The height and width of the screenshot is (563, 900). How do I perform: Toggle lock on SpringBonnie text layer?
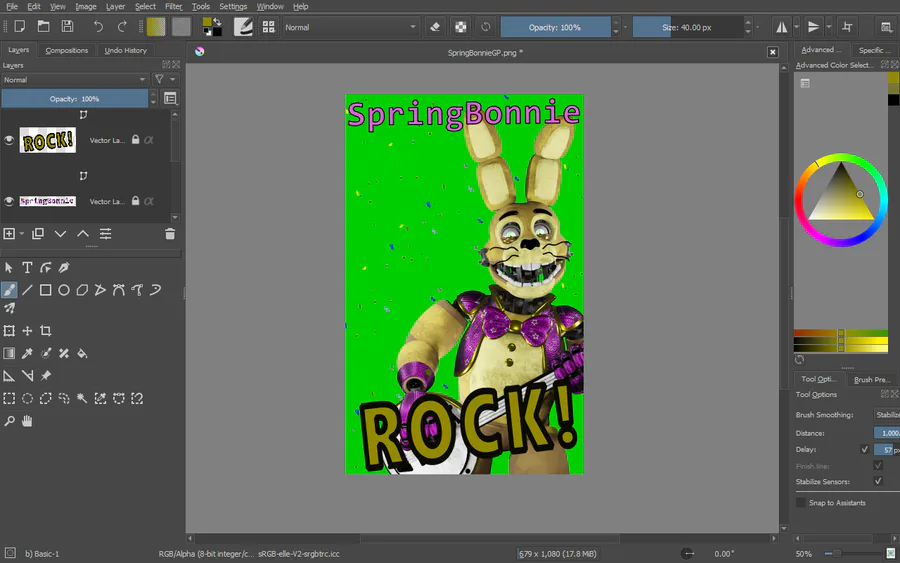pyautogui.click(x=135, y=201)
